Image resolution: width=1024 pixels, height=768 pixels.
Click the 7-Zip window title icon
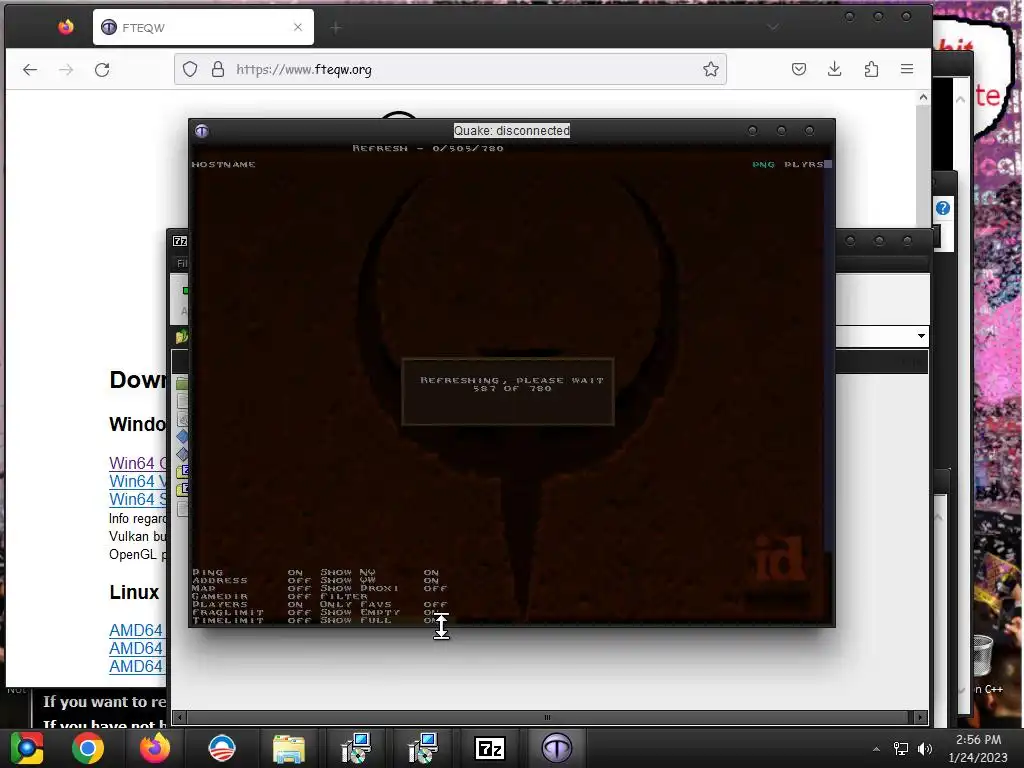click(180, 241)
